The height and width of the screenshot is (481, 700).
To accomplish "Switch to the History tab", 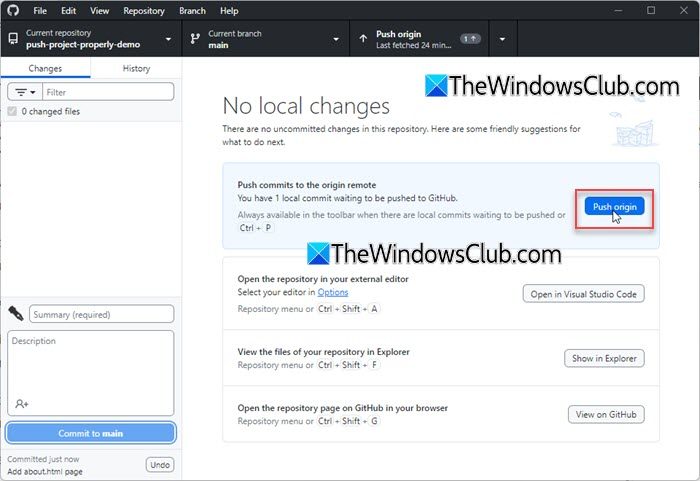I will click(x=136, y=68).
